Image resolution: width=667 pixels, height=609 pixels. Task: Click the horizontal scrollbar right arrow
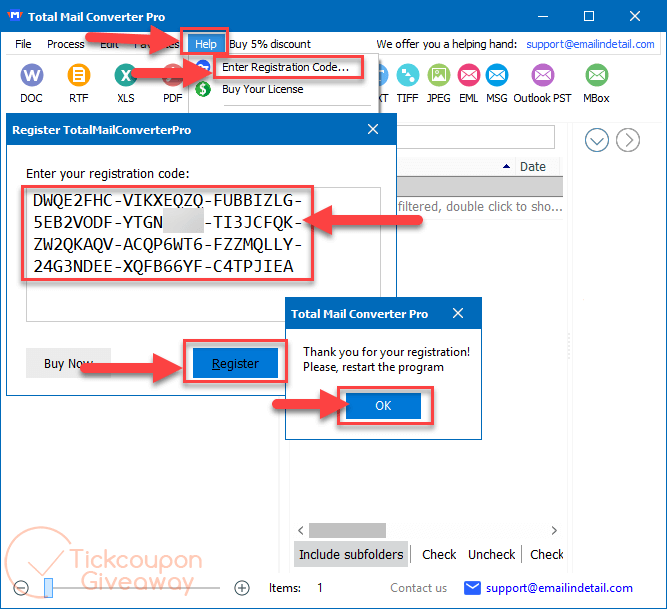coord(554,531)
